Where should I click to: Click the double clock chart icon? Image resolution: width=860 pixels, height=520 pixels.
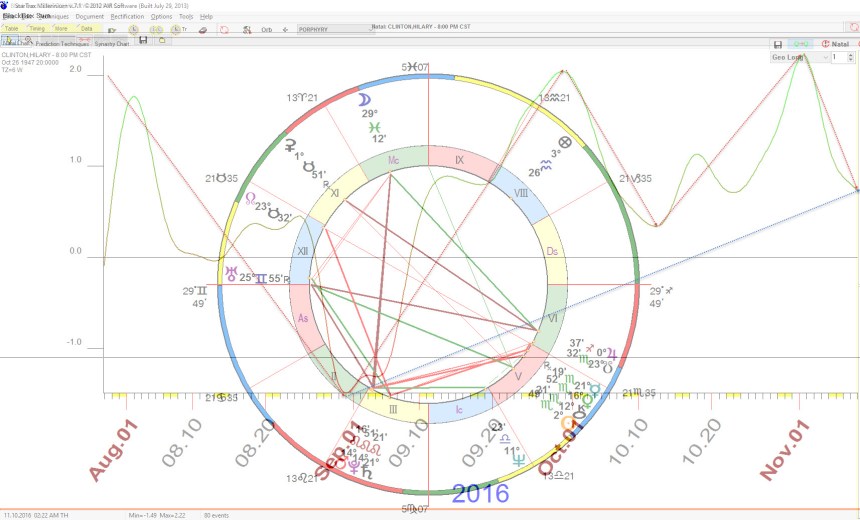pos(156,30)
